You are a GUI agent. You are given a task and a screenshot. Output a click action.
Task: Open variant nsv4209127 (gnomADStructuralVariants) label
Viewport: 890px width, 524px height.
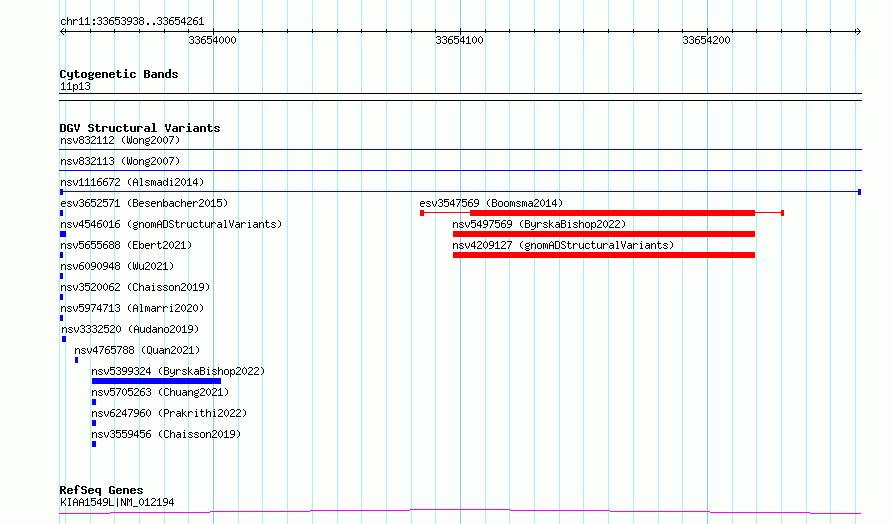point(563,245)
